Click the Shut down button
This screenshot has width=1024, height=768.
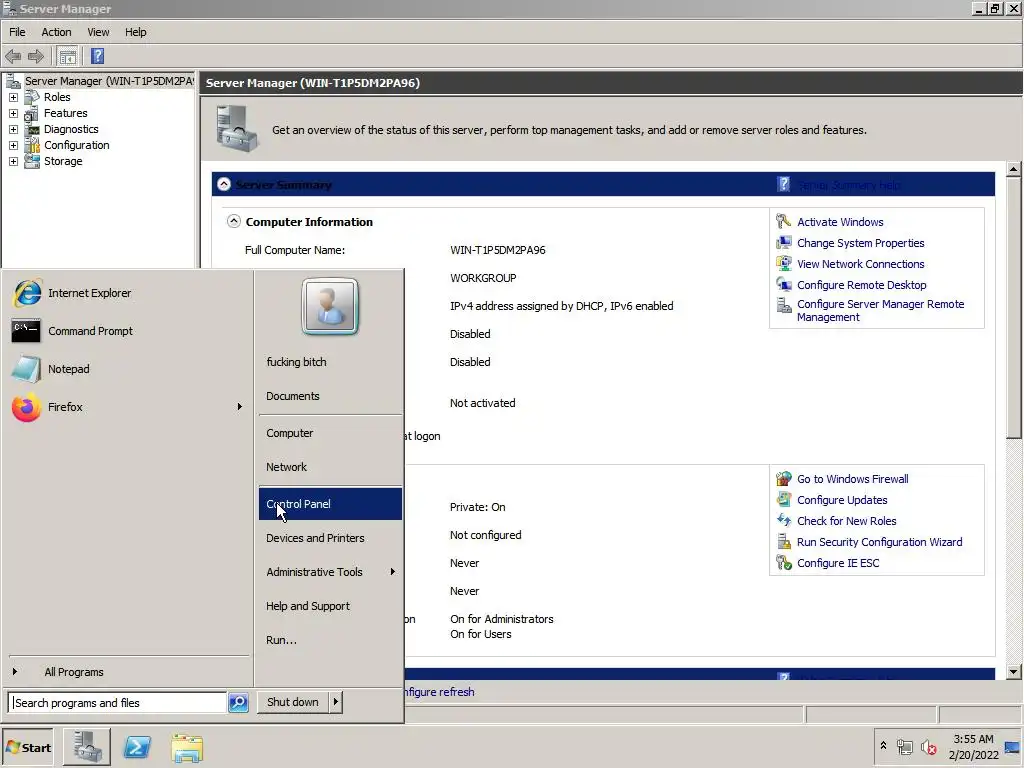293,702
